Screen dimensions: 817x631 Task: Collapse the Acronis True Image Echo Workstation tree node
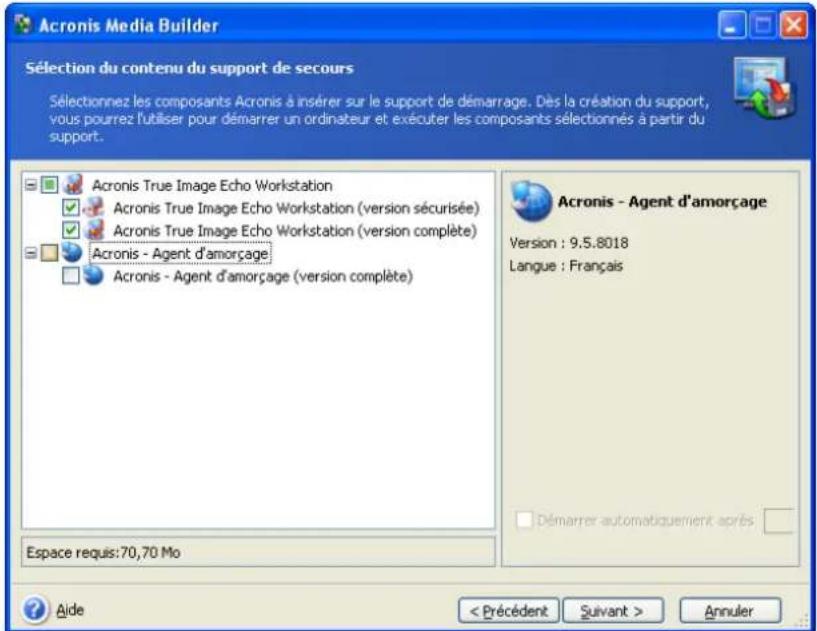click(x=31, y=184)
